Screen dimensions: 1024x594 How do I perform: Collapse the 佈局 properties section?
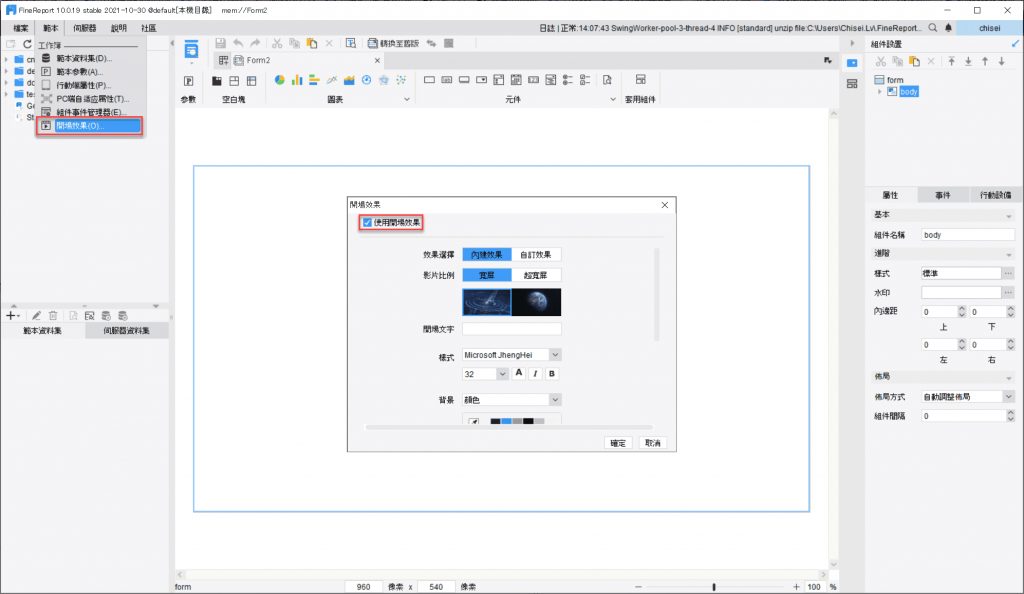(x=1009, y=377)
